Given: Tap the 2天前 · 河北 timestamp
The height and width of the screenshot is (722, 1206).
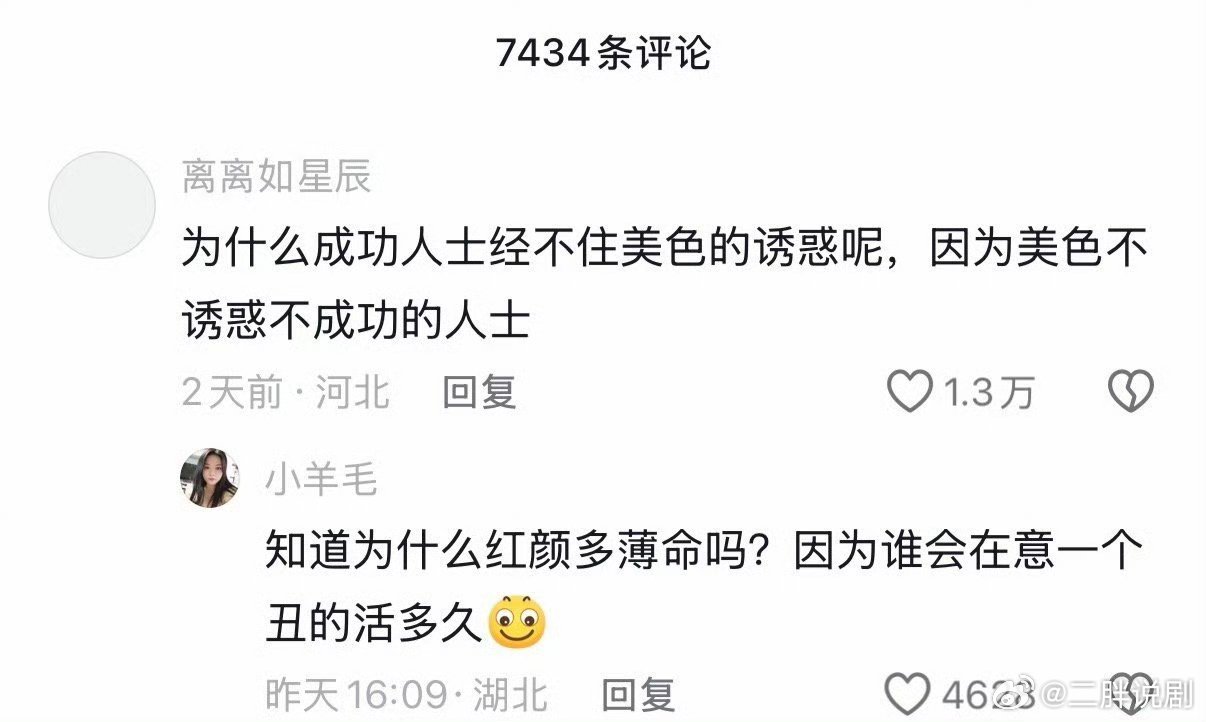Looking at the screenshot, I should (x=286, y=393).
